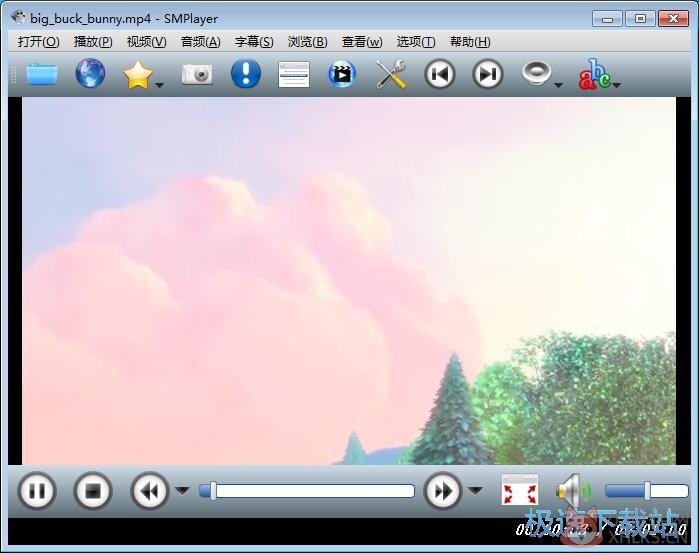
Task: Show file information via the exclamation icon
Action: pyautogui.click(x=246, y=73)
